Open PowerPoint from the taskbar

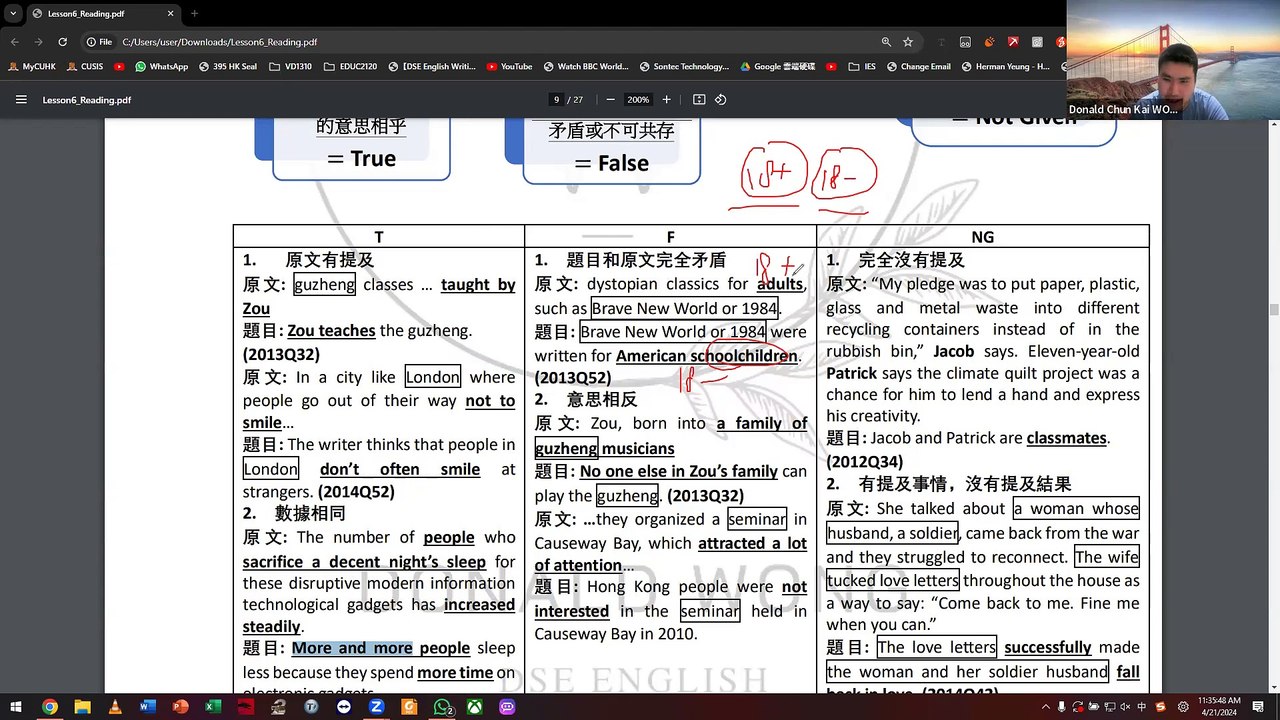(x=181, y=707)
